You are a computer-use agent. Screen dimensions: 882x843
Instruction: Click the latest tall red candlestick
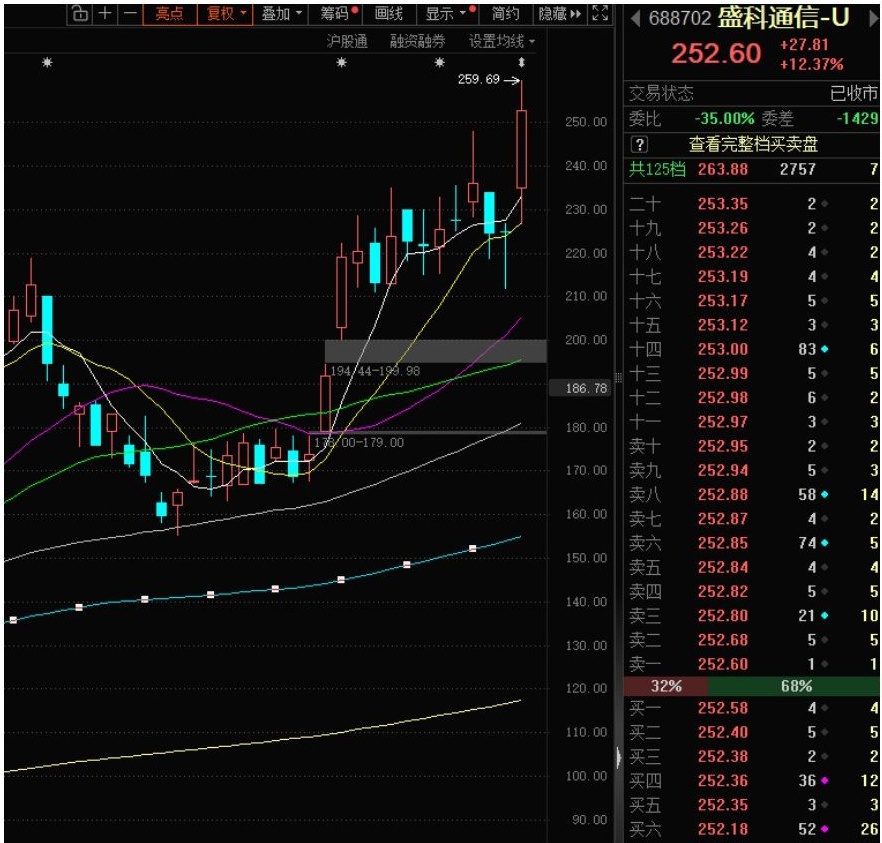click(521, 149)
